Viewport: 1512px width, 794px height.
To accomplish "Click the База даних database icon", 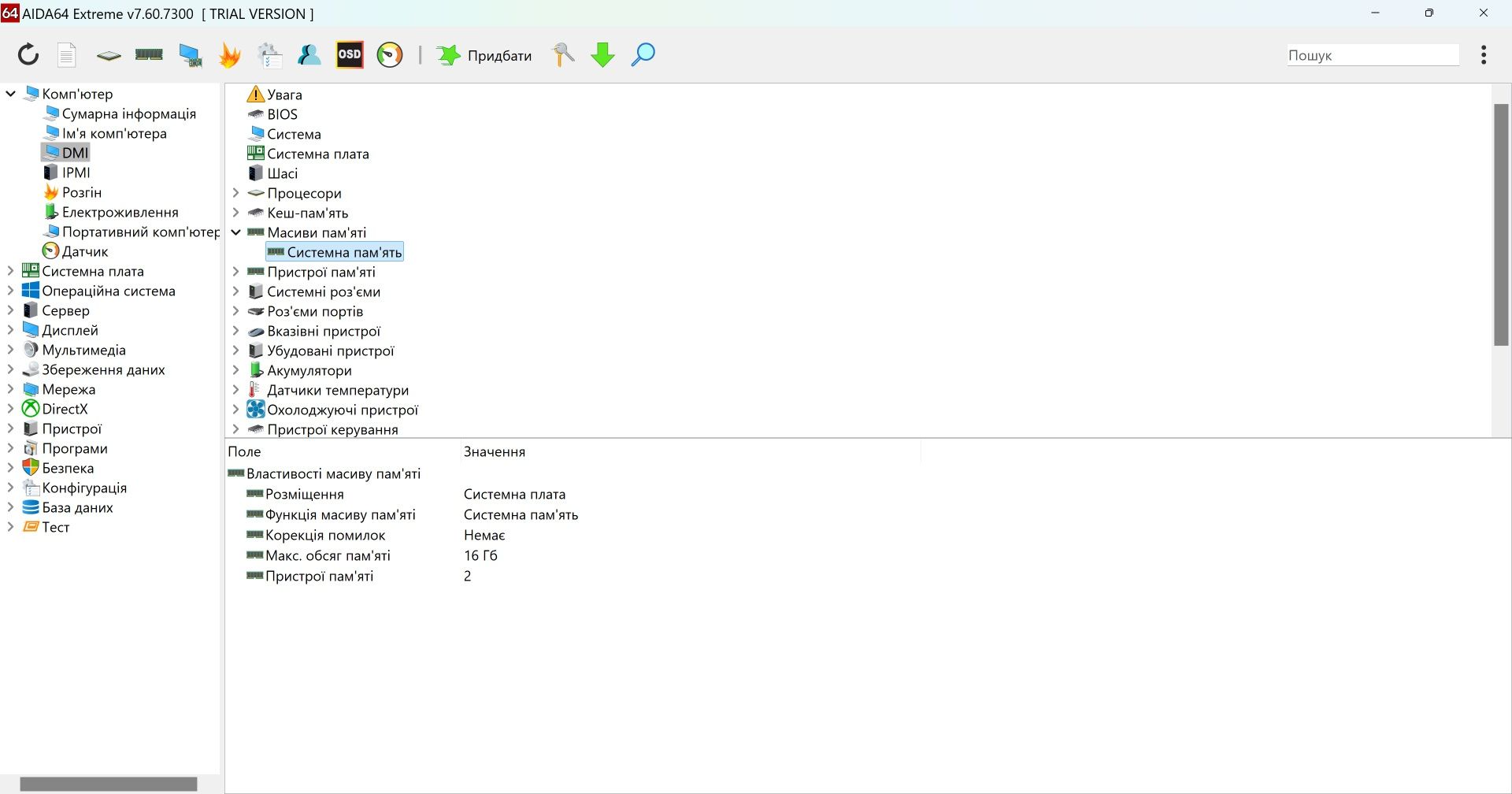I will 31,507.
